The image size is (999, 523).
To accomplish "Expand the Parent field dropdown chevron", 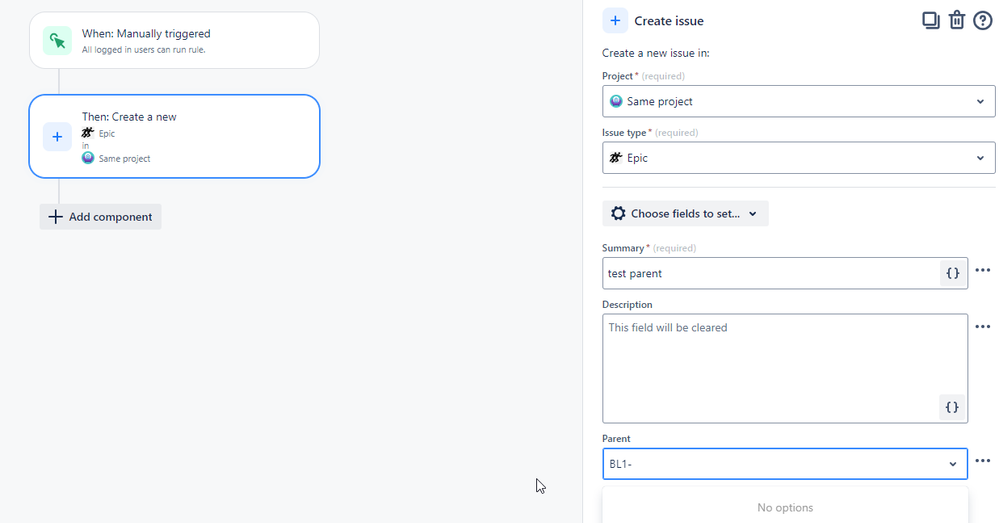I will tap(953, 464).
